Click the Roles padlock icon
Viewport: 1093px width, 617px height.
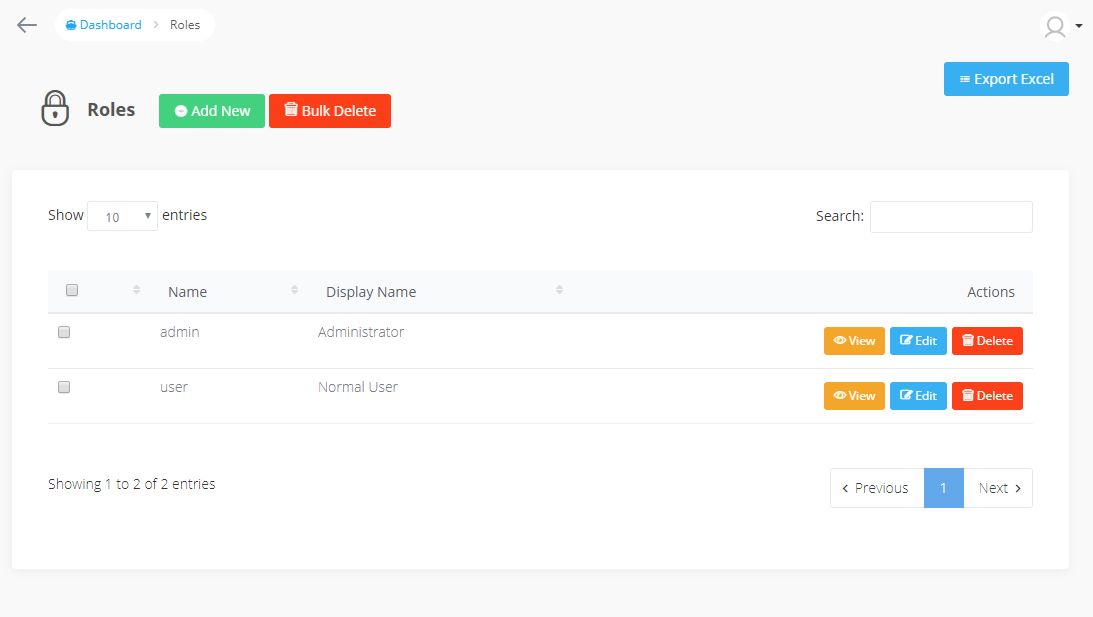click(x=55, y=109)
